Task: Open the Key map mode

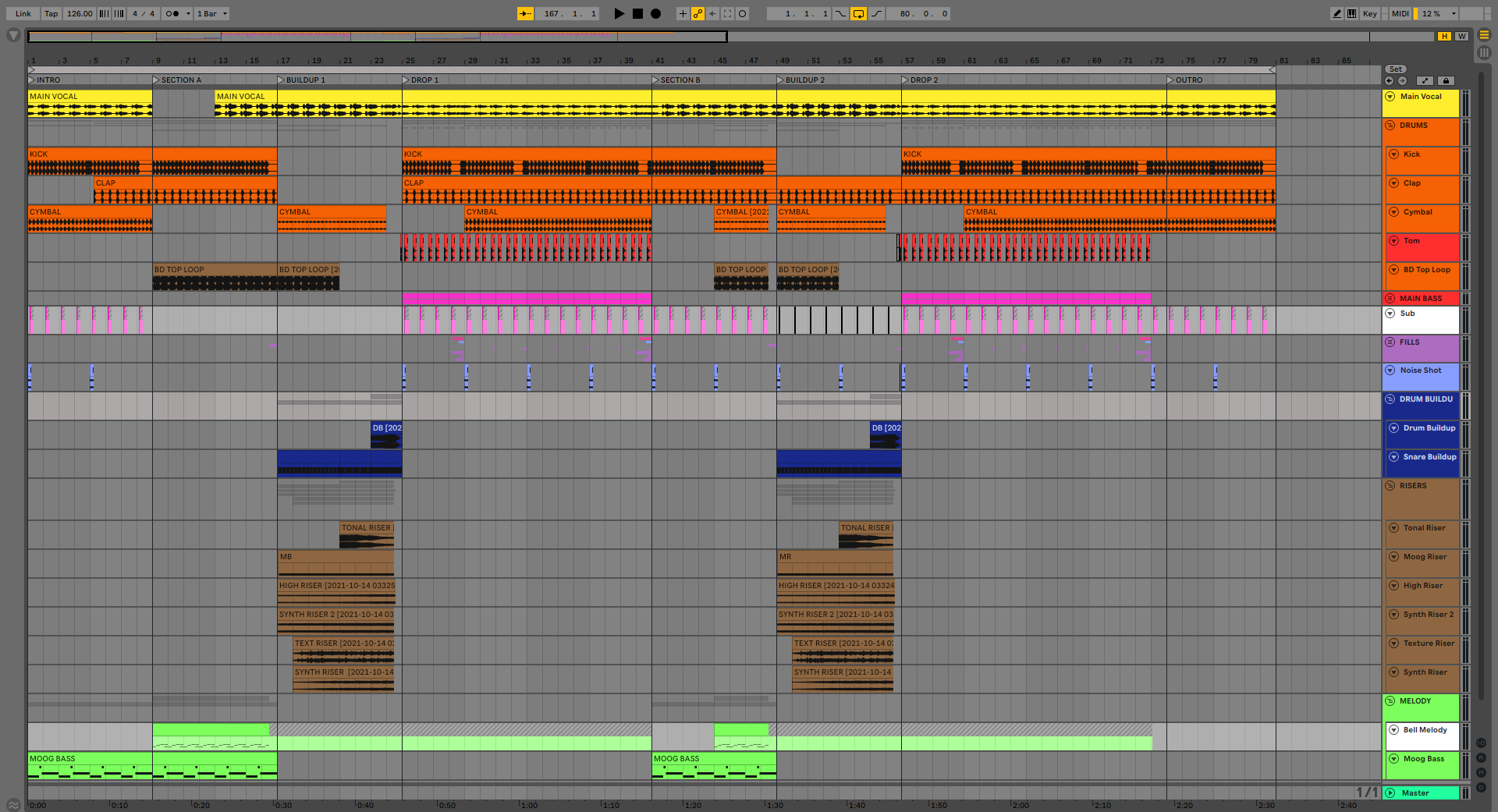Action: point(1369,13)
